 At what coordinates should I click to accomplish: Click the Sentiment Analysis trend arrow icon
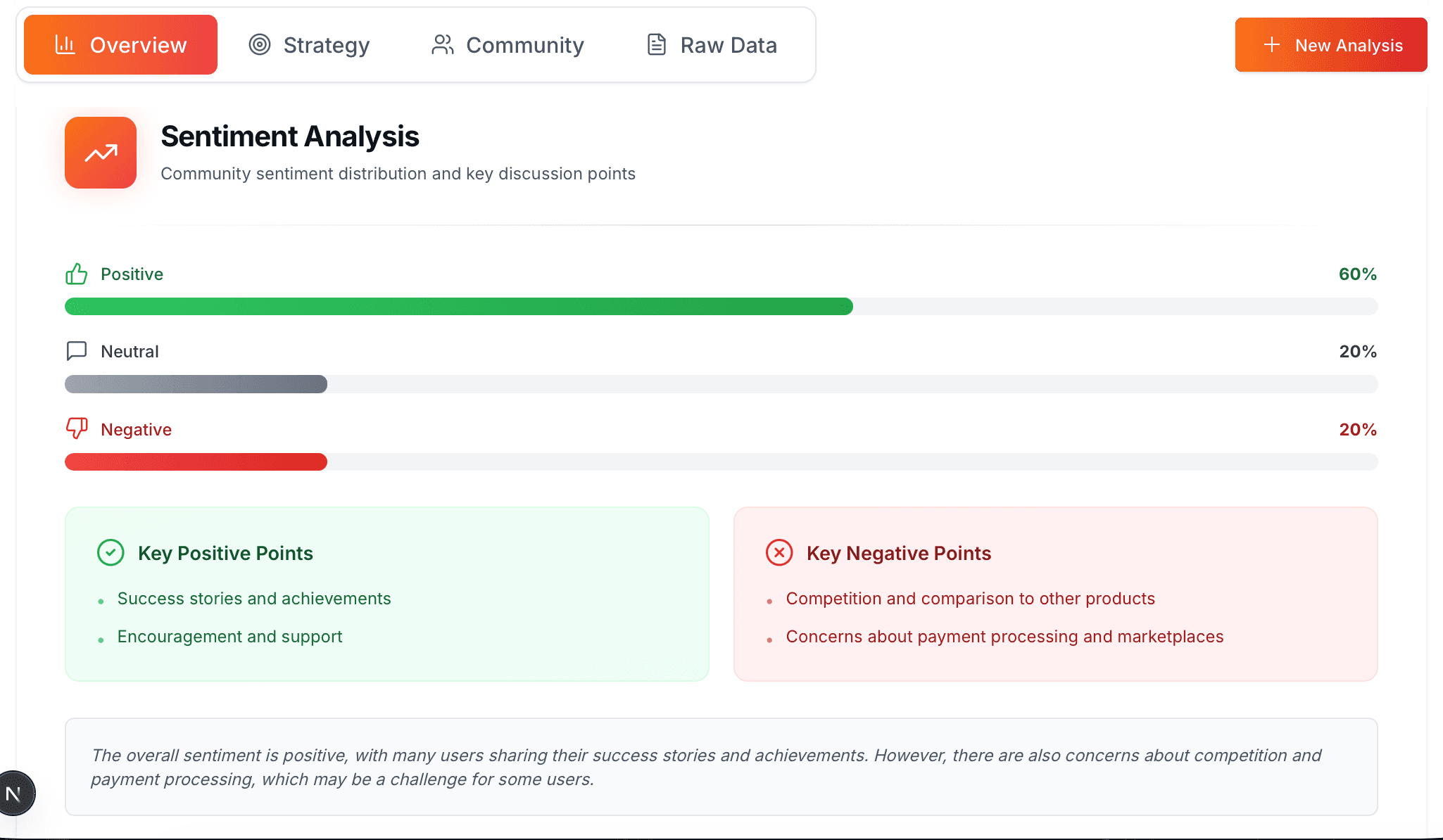tap(101, 153)
